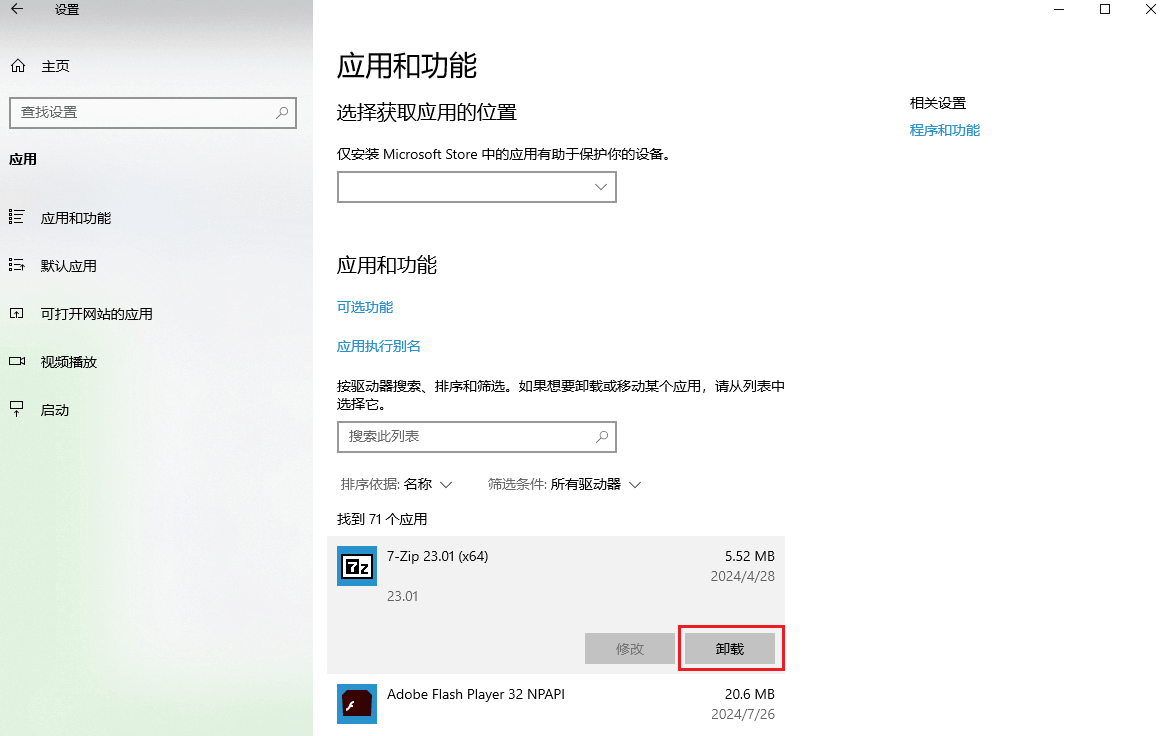This screenshot has width=1170, height=736.
Task: Open the 应用执行别名 link
Action: [378, 345]
